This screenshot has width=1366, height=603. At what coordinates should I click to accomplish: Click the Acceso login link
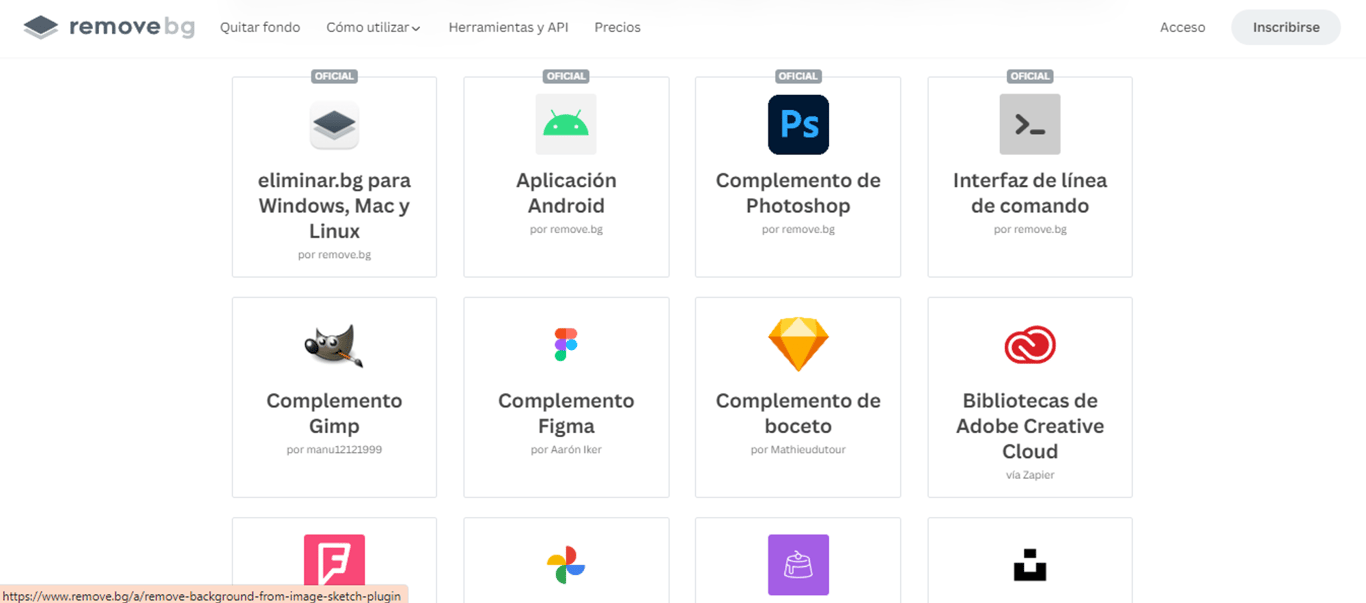(1182, 28)
